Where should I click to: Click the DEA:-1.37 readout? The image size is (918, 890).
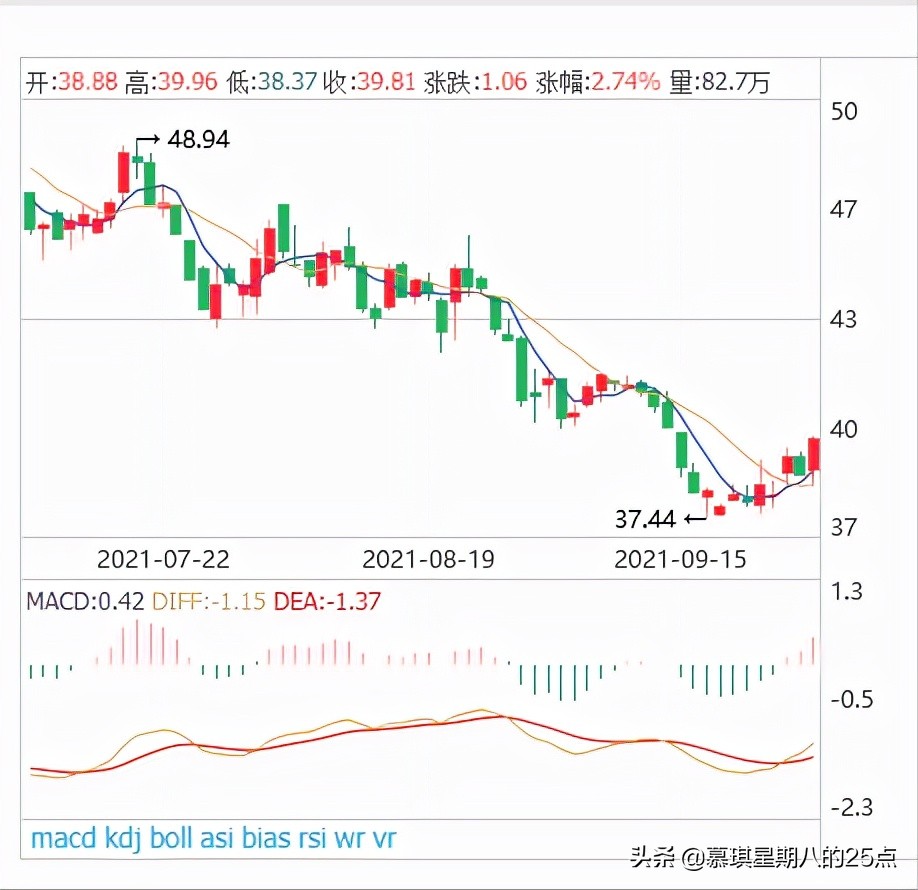pos(327,601)
